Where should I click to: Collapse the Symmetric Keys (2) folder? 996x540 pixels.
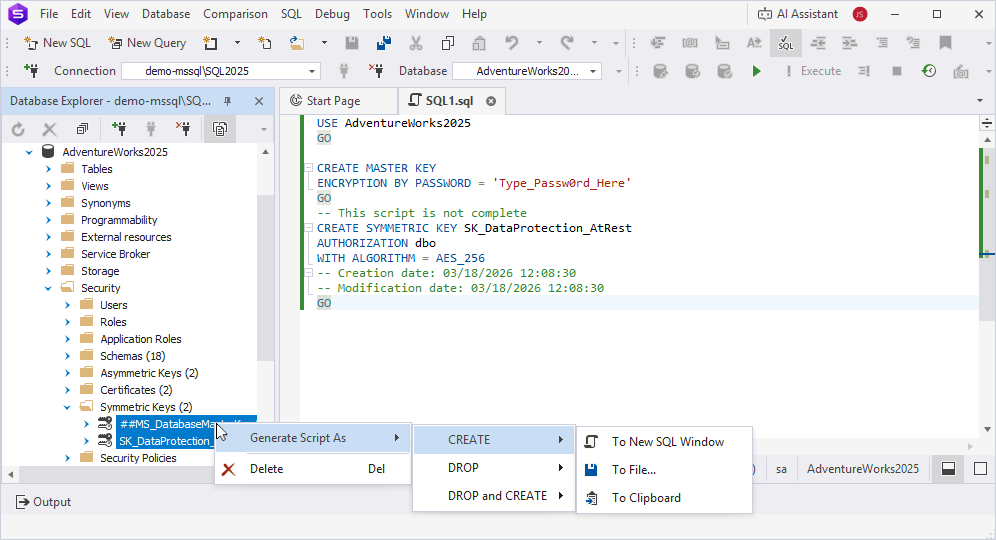coord(68,407)
